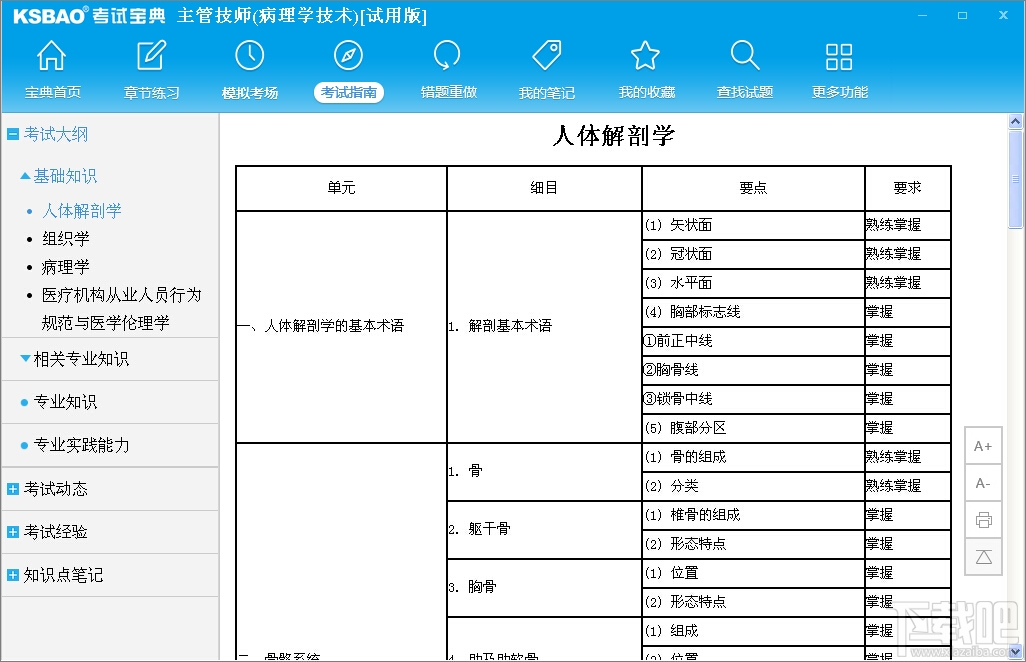
Task: Click the 1. 解剖基本术语 cell
Action: coord(544,326)
